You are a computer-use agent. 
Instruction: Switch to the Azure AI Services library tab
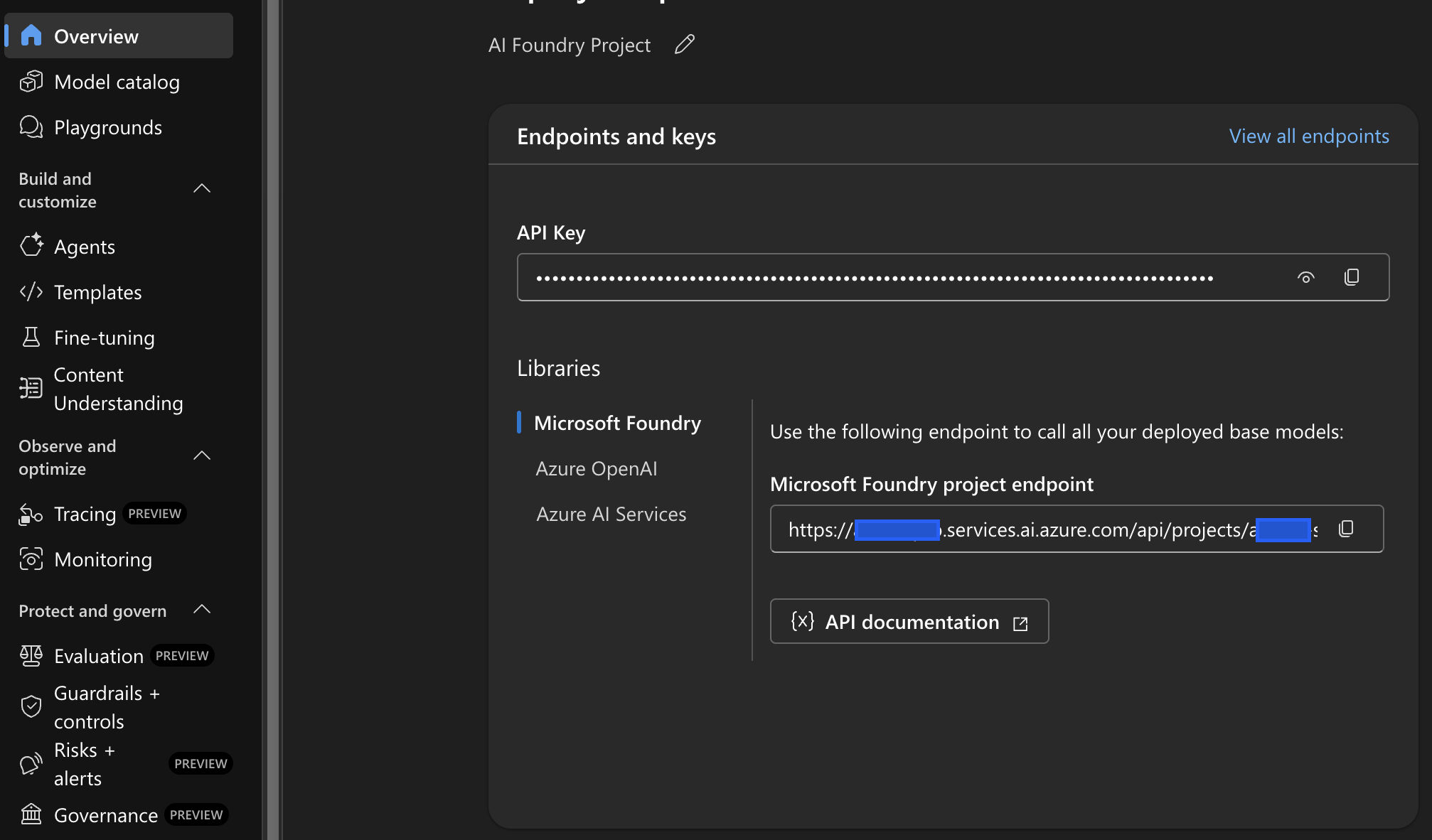[611, 513]
